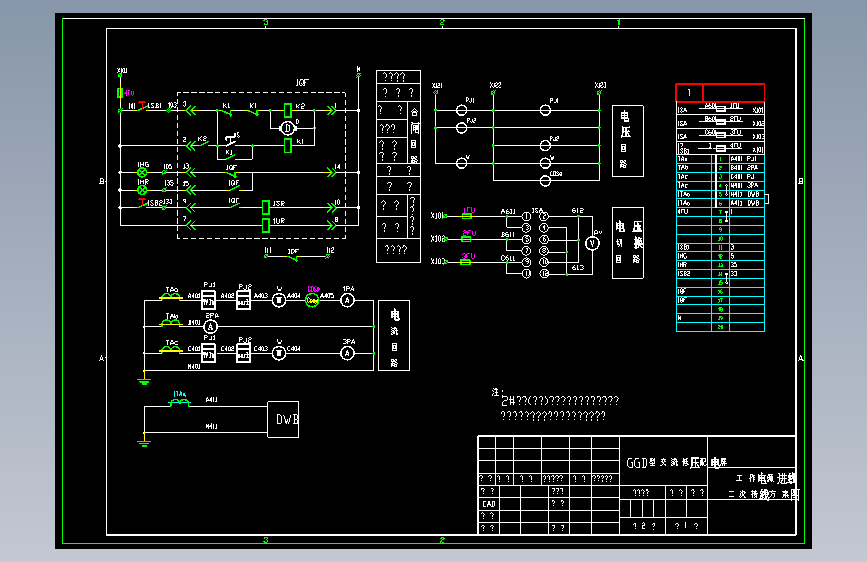Click the 3PA ammeter circle
867x562 pixels.
tap(347, 353)
